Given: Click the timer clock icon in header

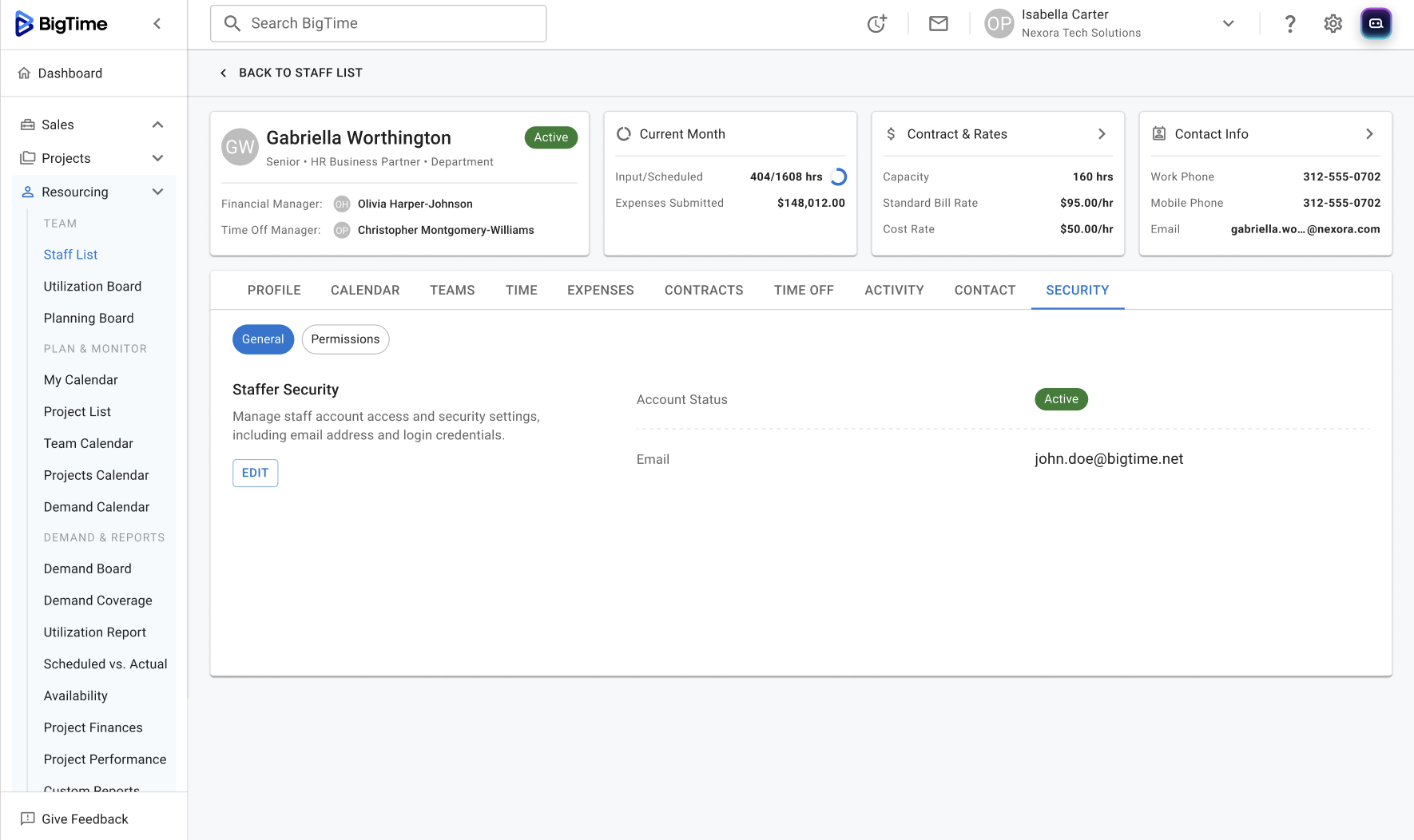Looking at the screenshot, I should [876, 24].
